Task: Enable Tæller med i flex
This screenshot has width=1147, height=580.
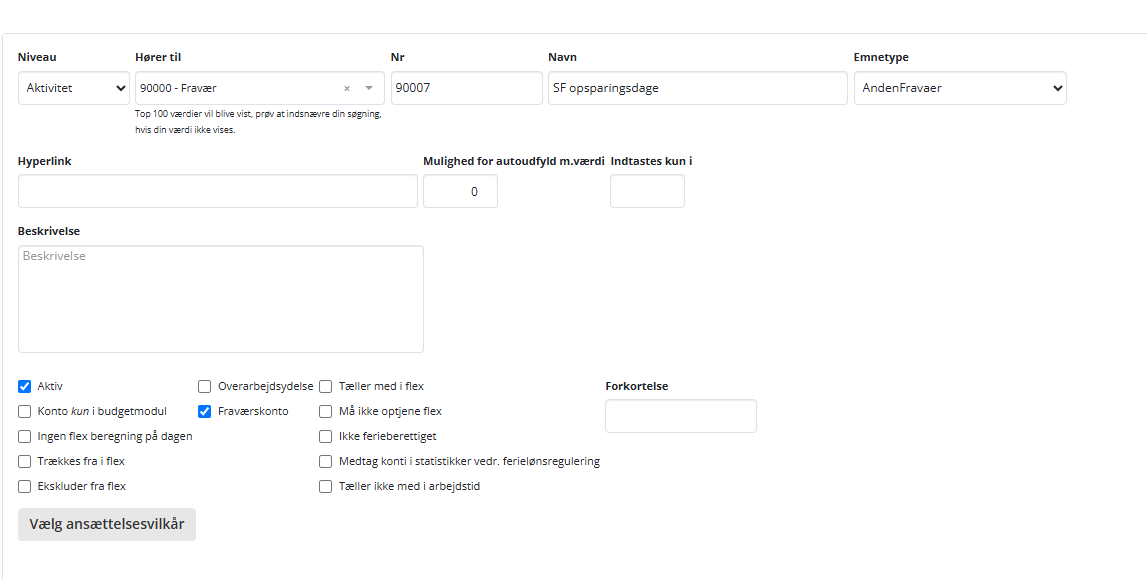Action: [x=325, y=386]
